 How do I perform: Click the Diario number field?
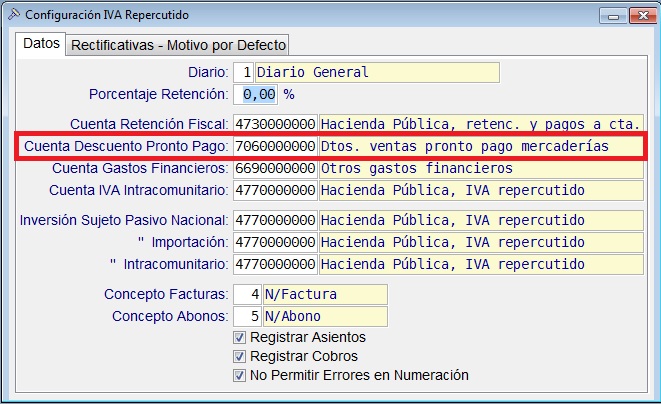243,73
